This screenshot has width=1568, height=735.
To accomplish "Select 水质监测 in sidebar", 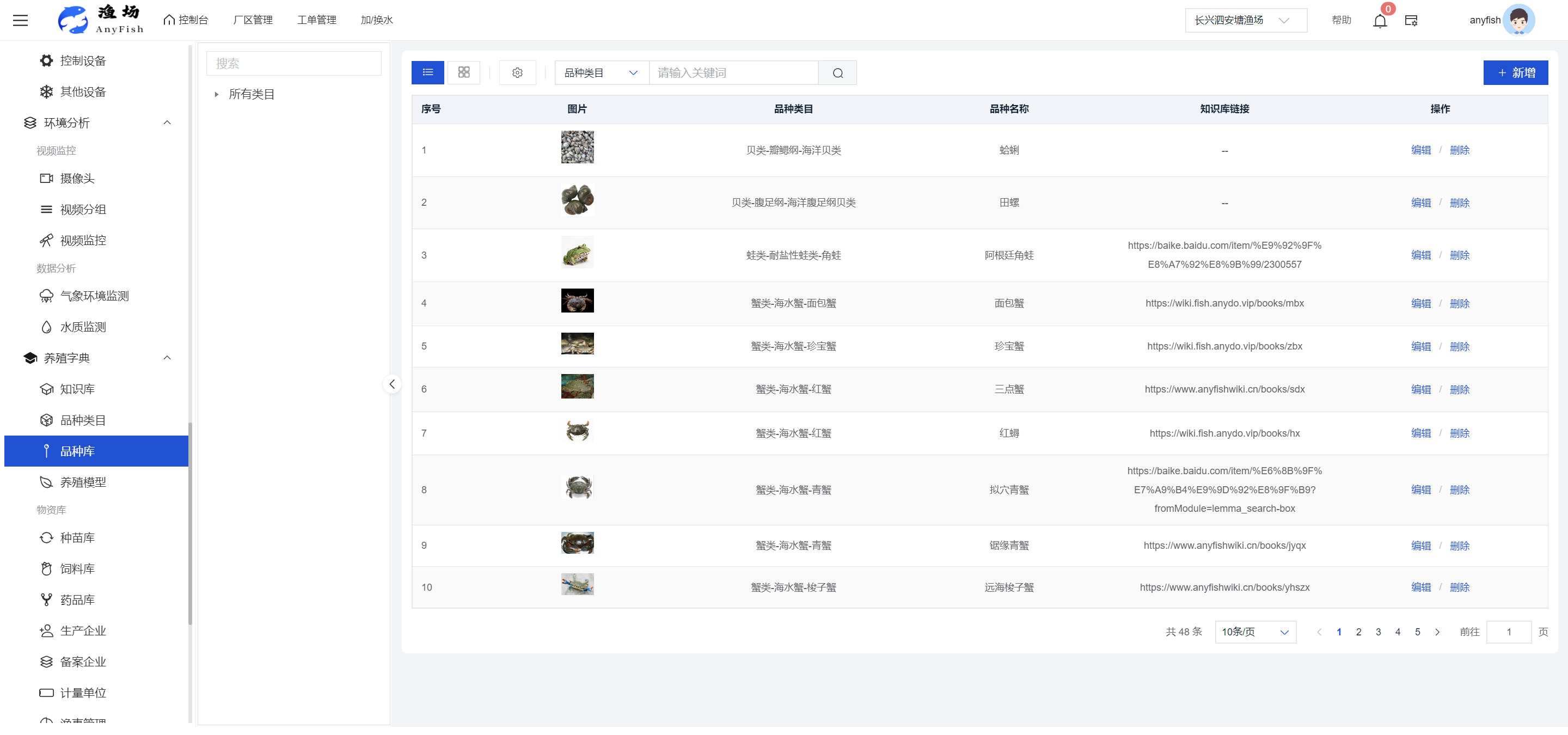I will click(83, 327).
